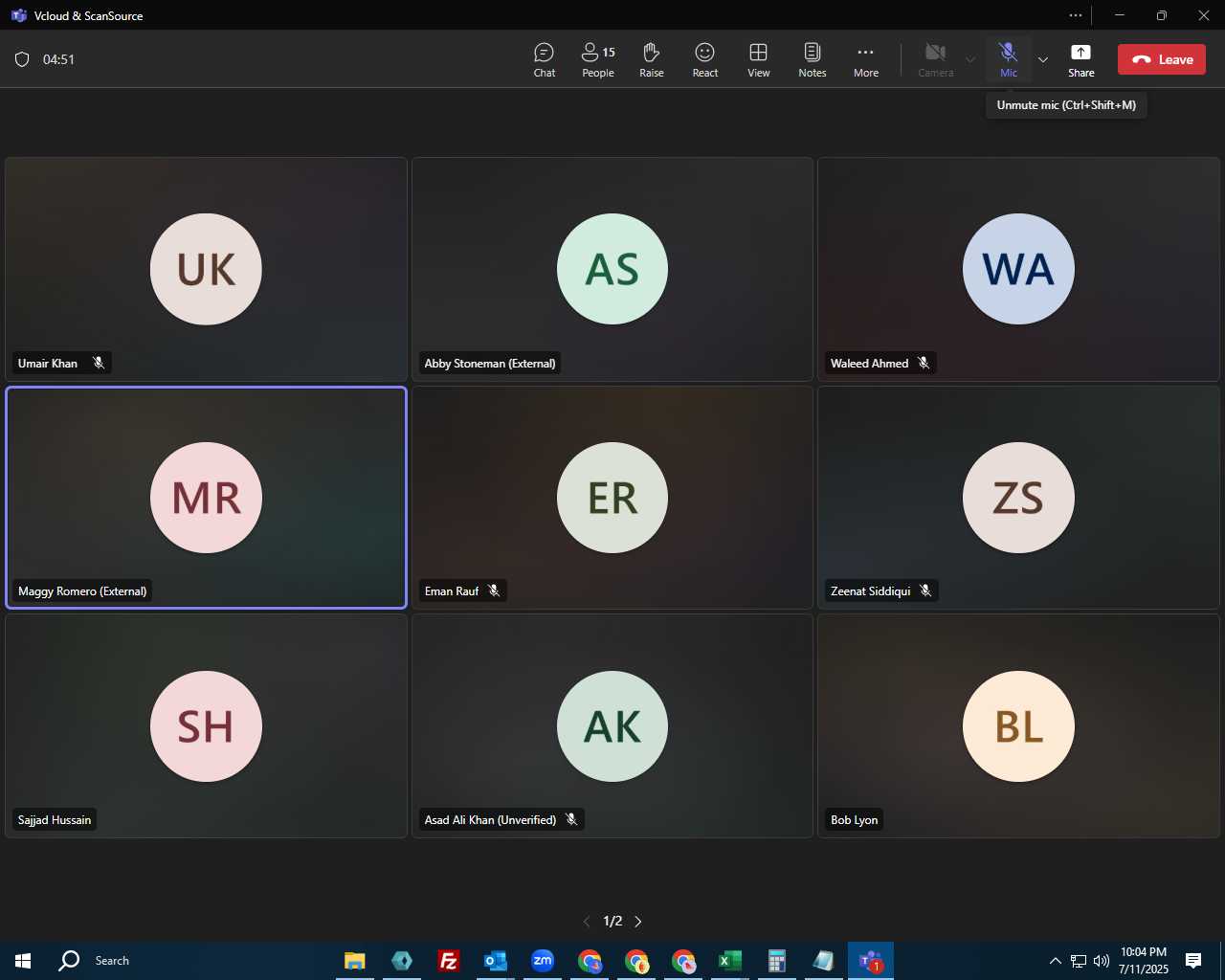Click the 04:51 meeting timer
Image resolution: width=1225 pixels, height=980 pixels.
tap(58, 59)
